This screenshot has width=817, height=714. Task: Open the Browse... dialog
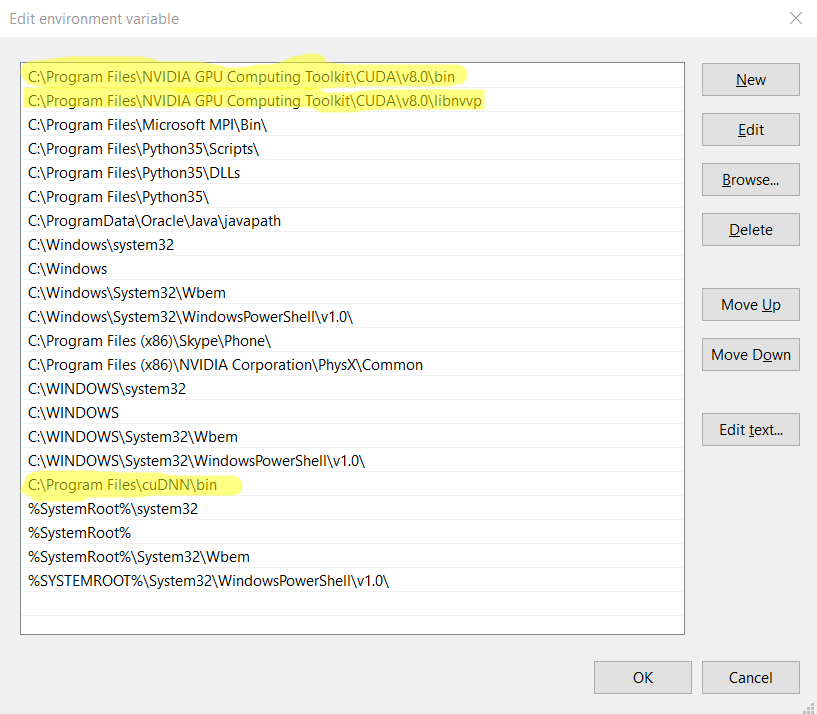click(750, 180)
